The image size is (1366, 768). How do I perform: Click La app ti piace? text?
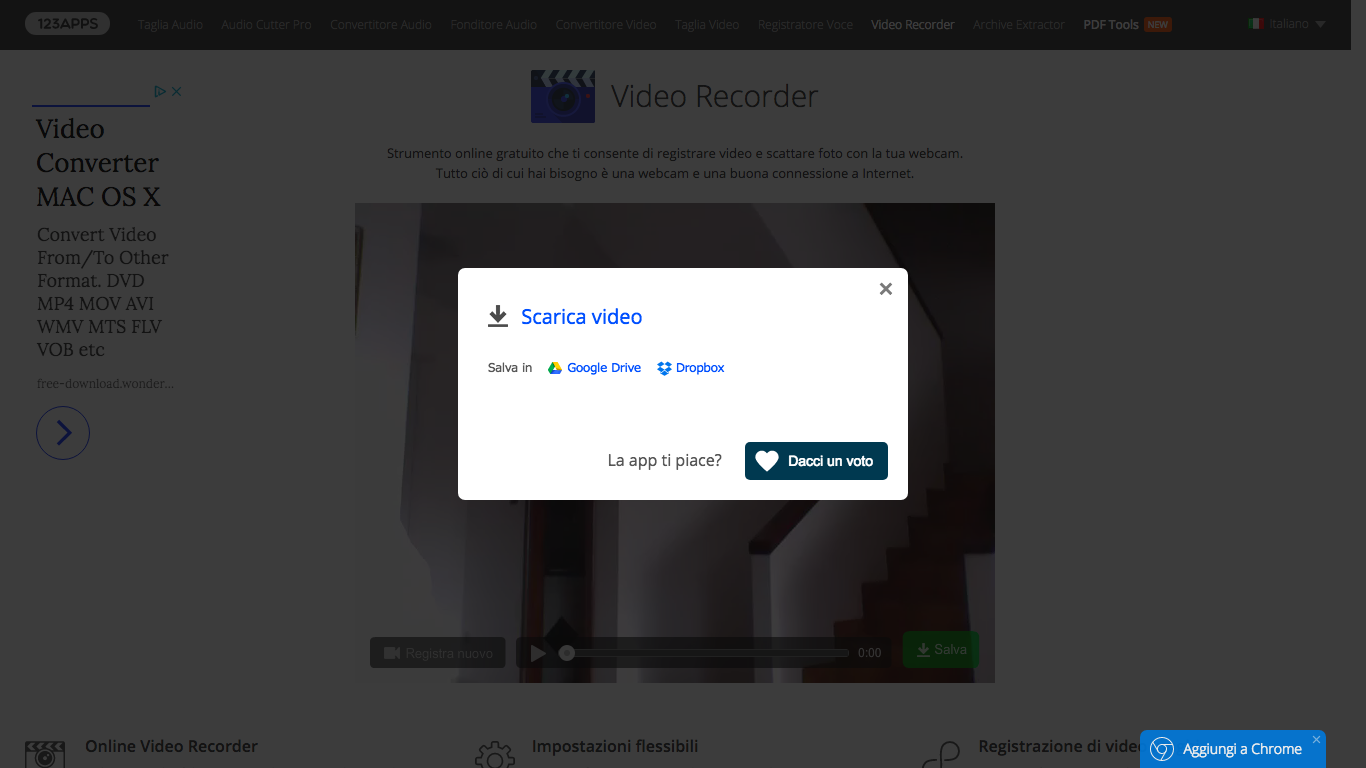pos(664,461)
